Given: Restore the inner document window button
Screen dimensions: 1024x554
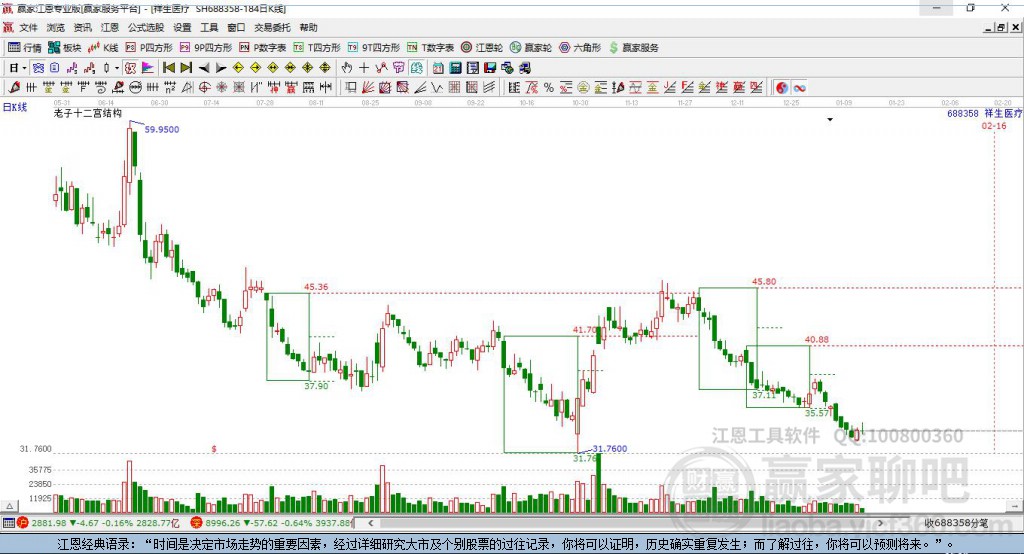Looking at the screenshot, I should tap(1001, 27).
